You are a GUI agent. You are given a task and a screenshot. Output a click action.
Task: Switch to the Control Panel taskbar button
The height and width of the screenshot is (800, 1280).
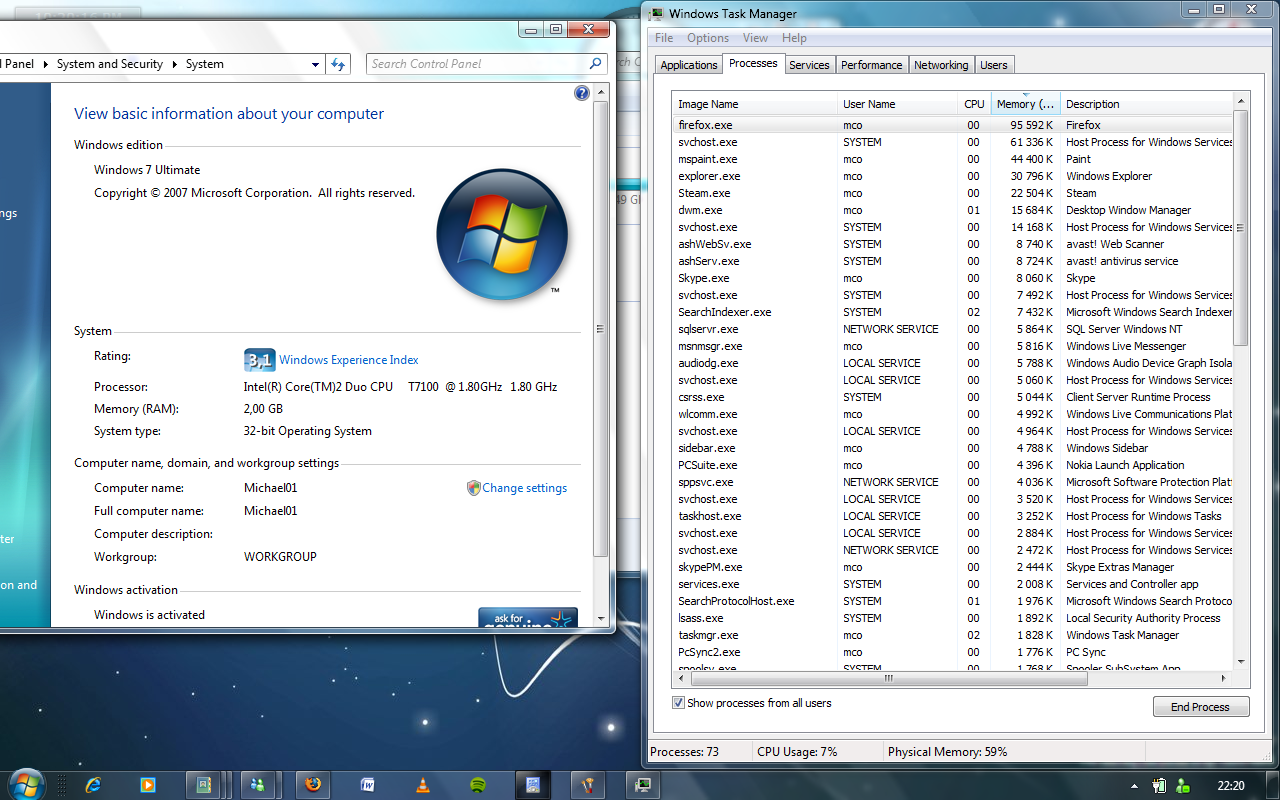(x=533, y=785)
